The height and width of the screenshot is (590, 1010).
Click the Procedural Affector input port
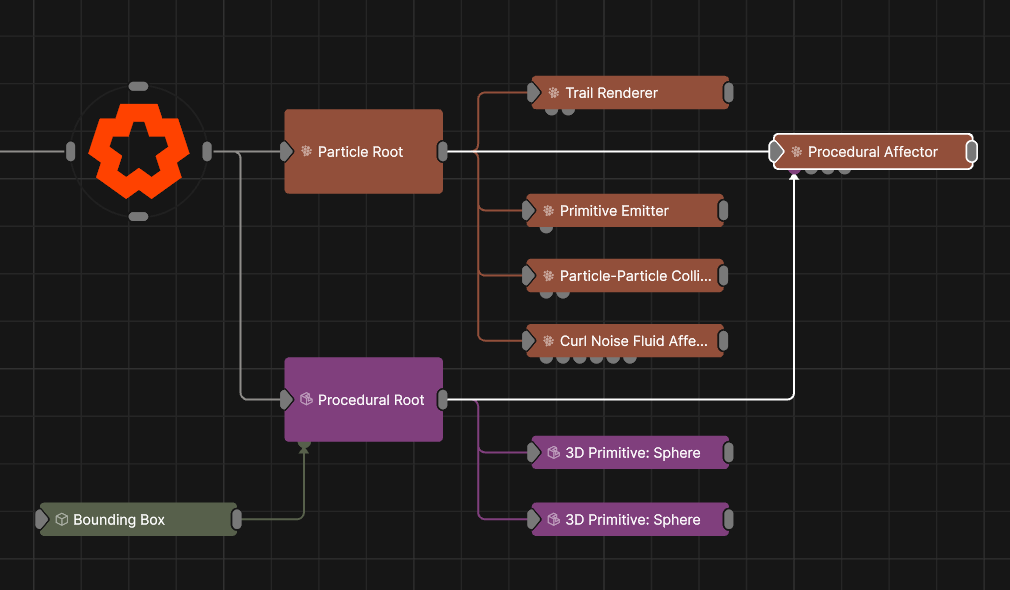tap(776, 152)
